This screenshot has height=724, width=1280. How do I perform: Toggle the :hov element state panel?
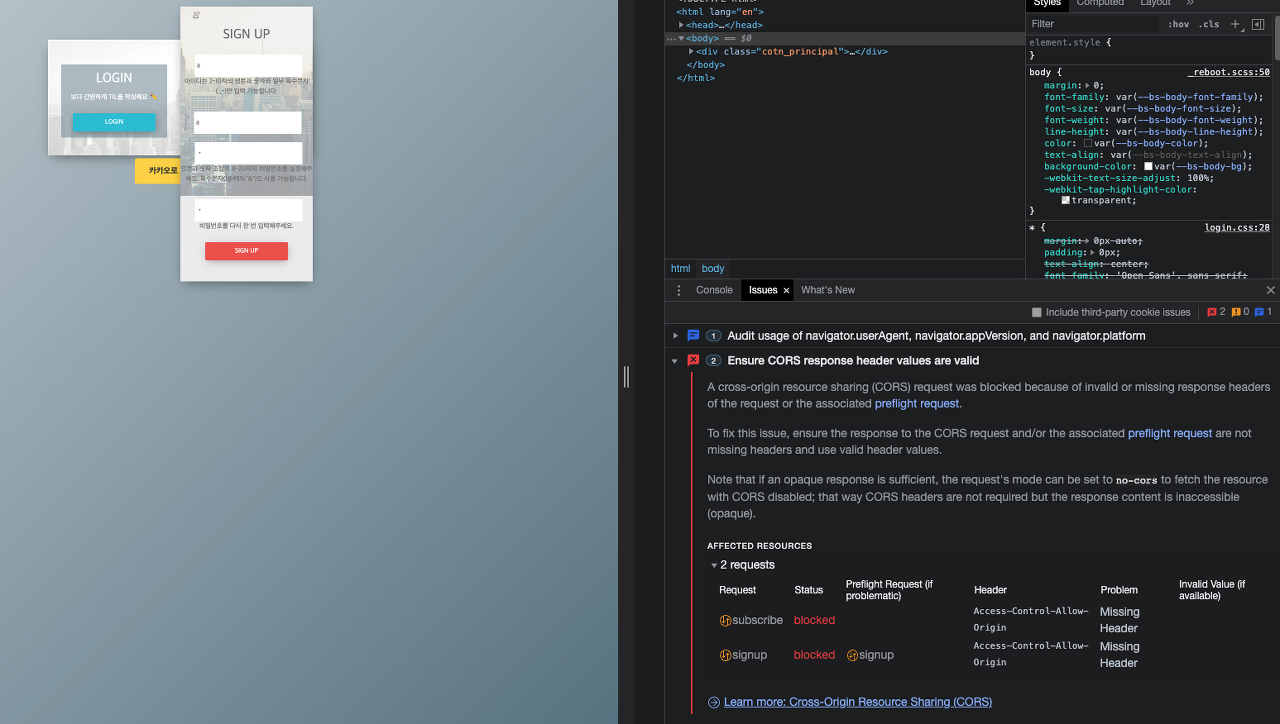1179,24
